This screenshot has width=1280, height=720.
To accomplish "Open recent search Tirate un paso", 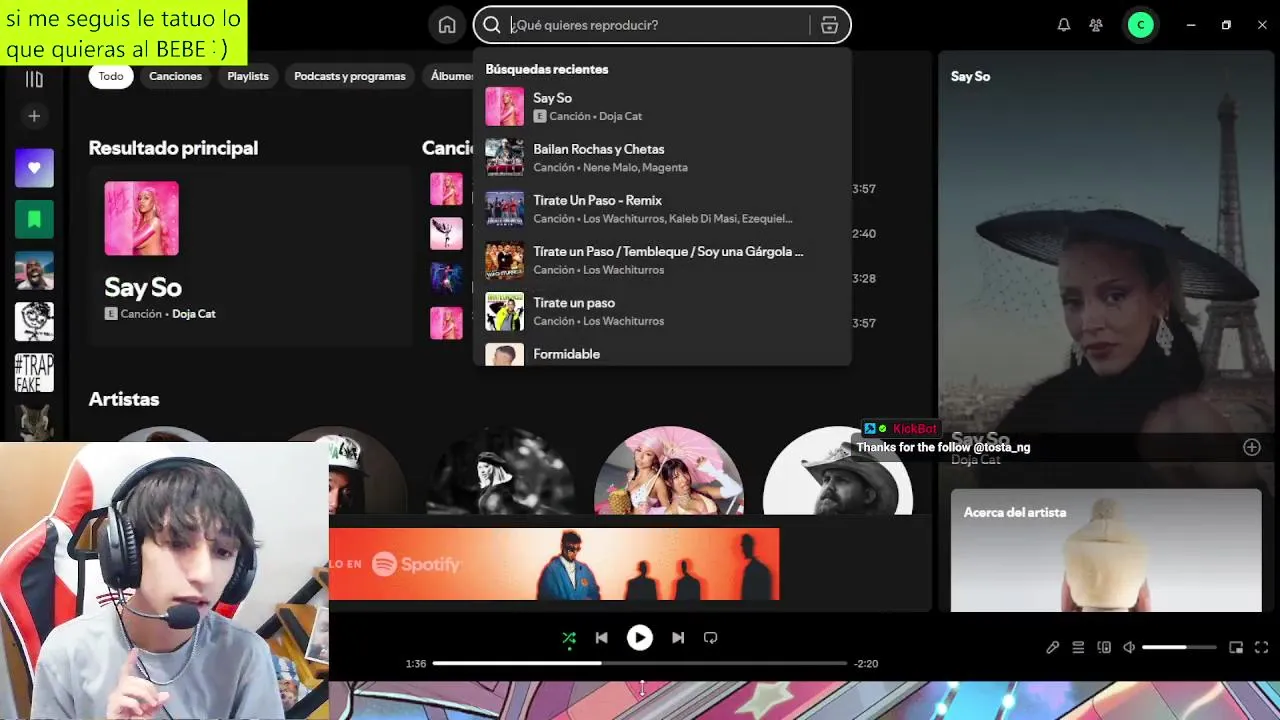I will coord(662,312).
